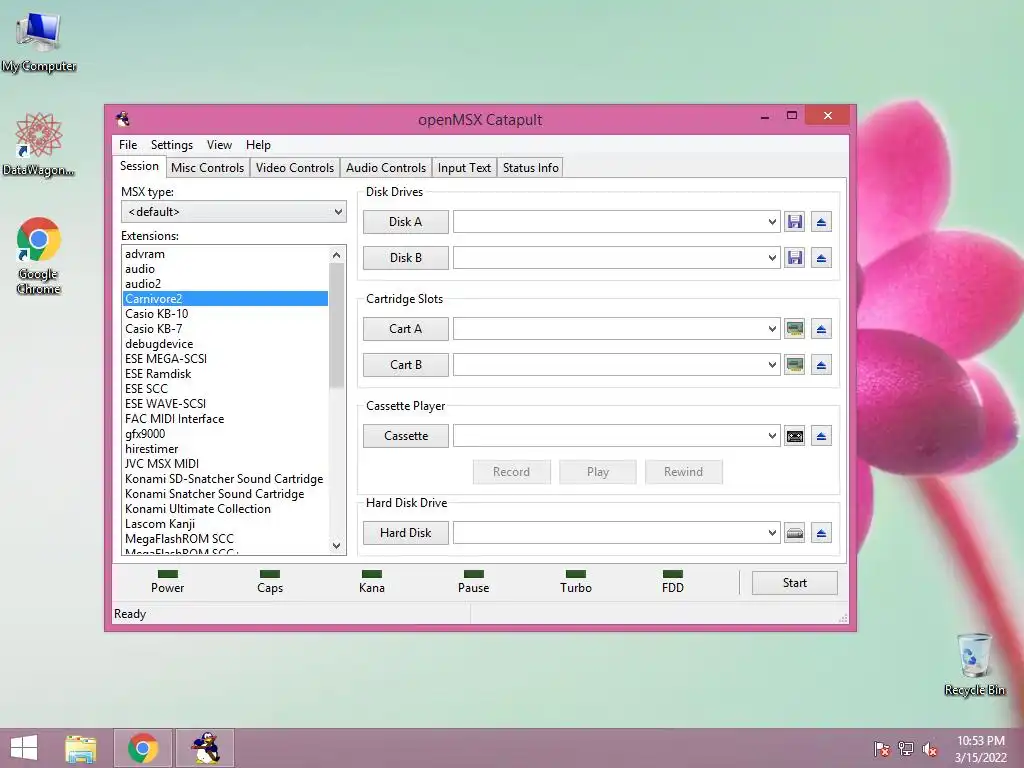Select Konami Ultimate Collection extension
The width and height of the screenshot is (1024, 768).
225,509
